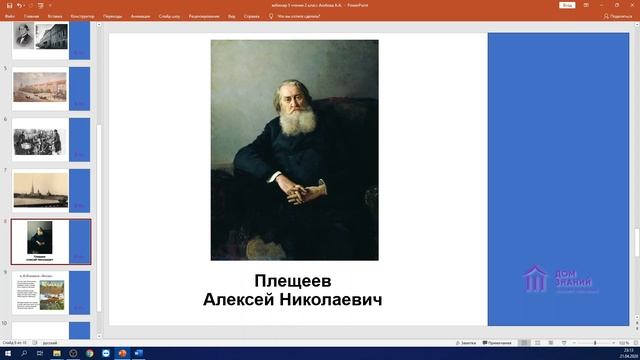Click the slide panel scroll-down arrow

99,336
